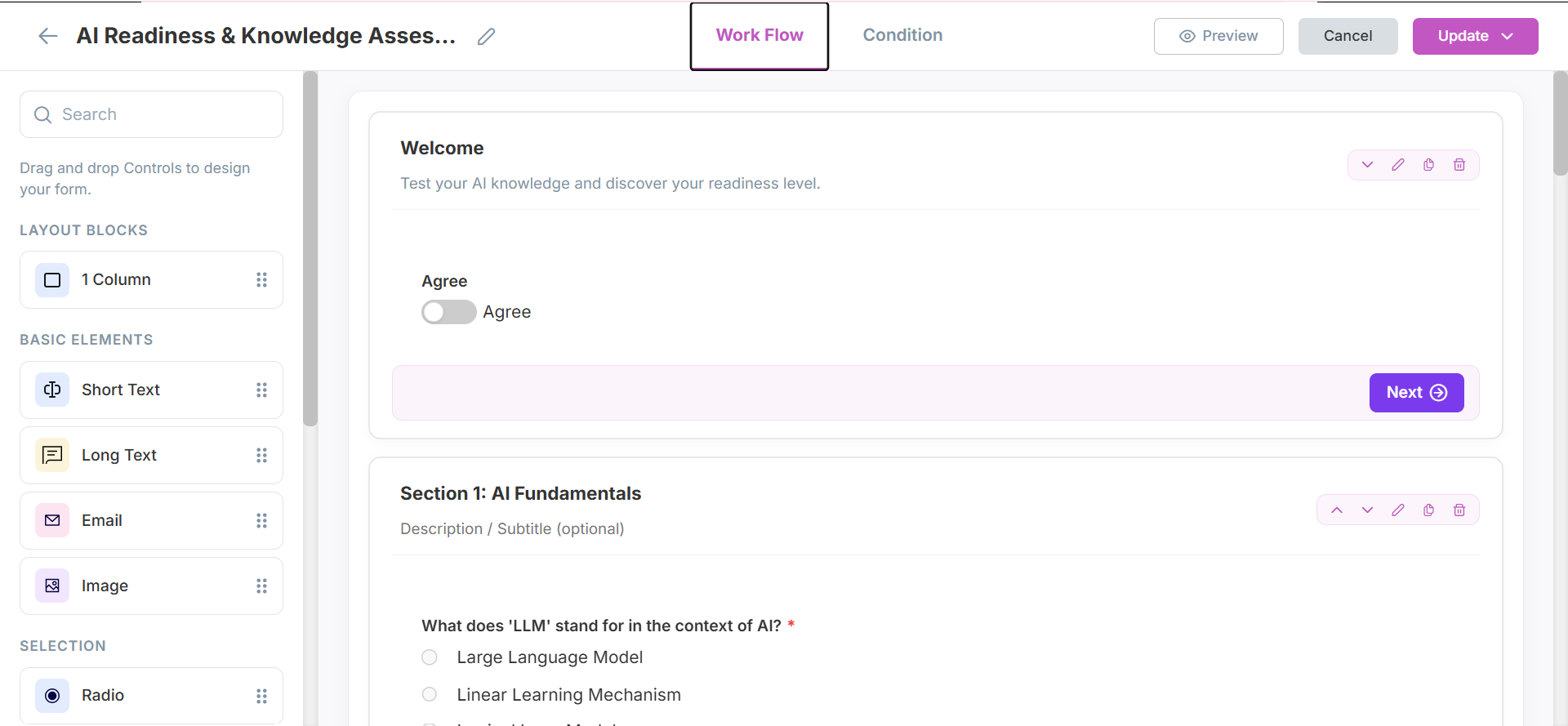Click the 1 Column layout block icon
This screenshot has height=726, width=1568.
click(52, 280)
